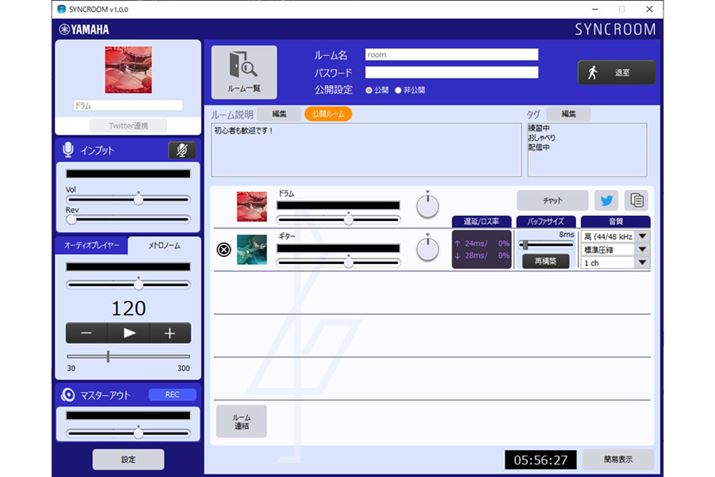Click the profile drum picture on the left panel
The height and width of the screenshot is (477, 715).
(128, 70)
